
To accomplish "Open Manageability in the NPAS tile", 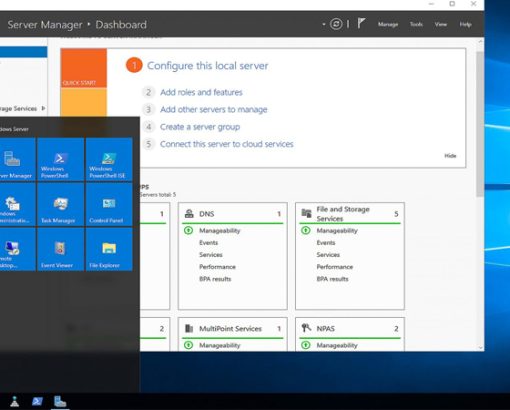I will coord(337,345).
